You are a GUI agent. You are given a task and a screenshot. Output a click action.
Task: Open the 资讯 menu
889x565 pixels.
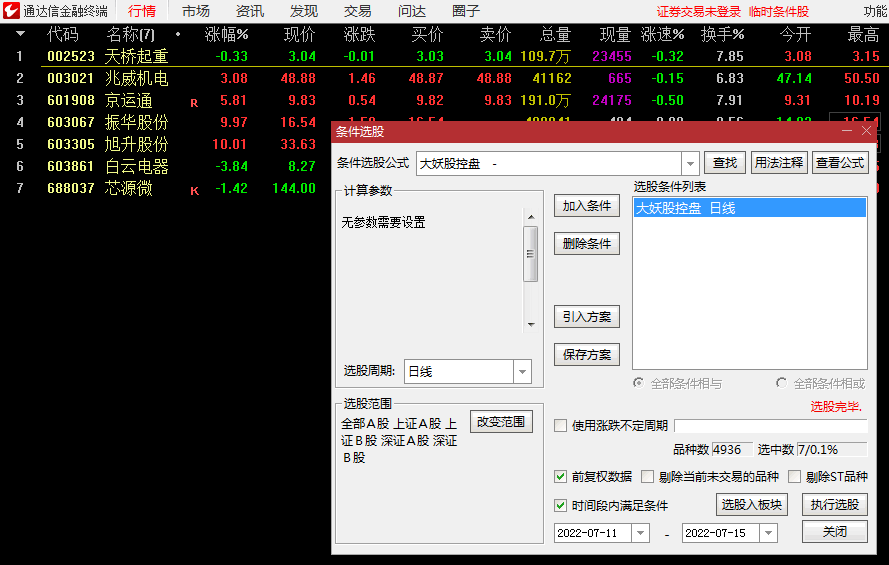point(249,11)
